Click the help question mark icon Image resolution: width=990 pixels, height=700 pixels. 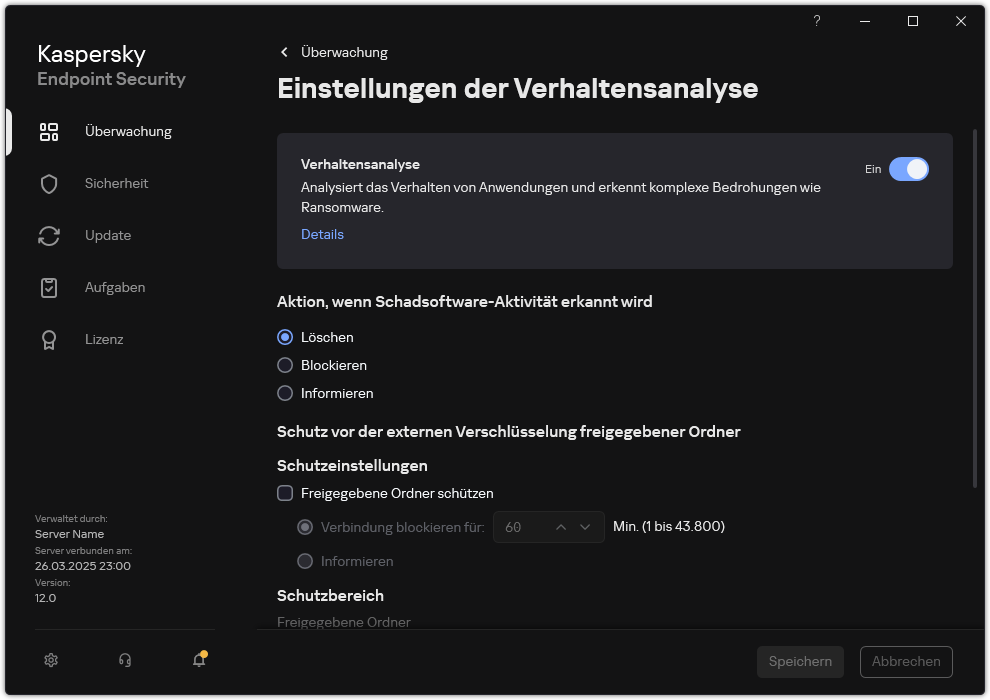click(x=816, y=21)
